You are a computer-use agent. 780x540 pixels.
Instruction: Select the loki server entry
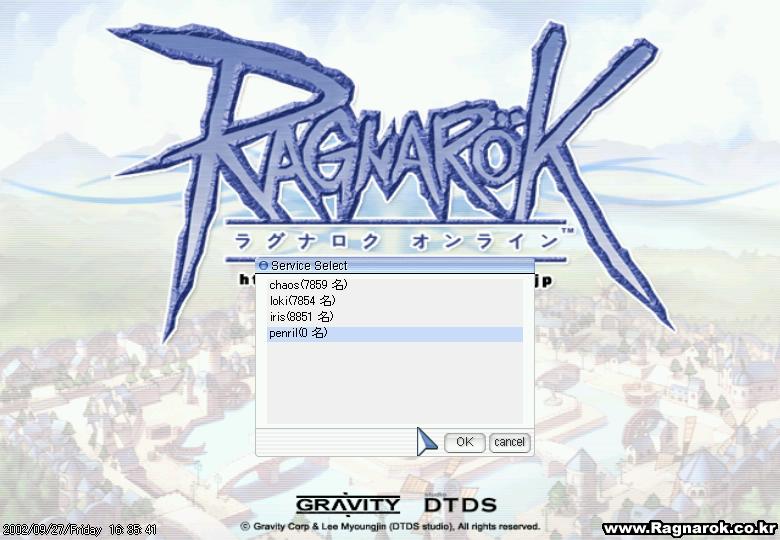click(395, 301)
